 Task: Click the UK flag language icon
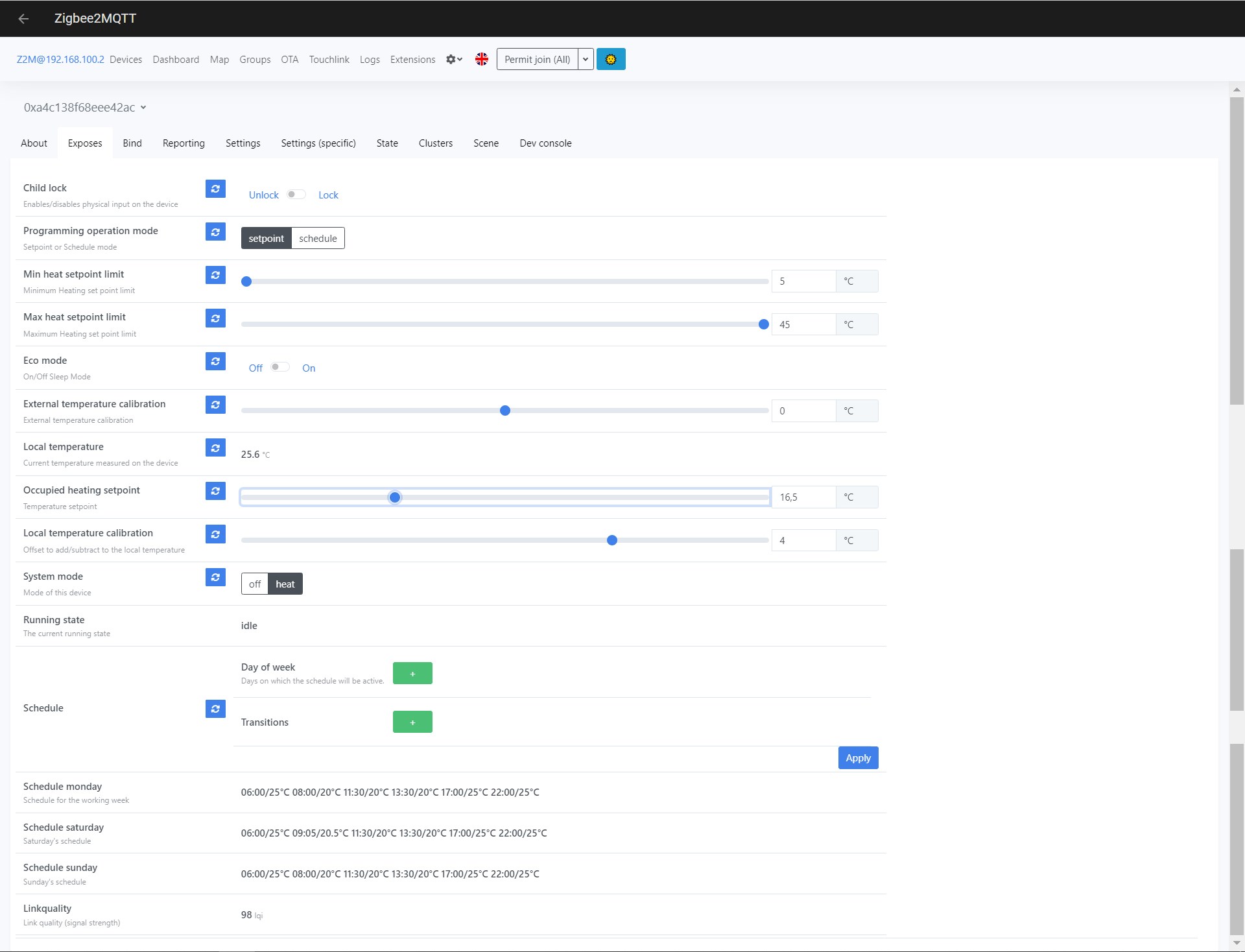point(481,60)
